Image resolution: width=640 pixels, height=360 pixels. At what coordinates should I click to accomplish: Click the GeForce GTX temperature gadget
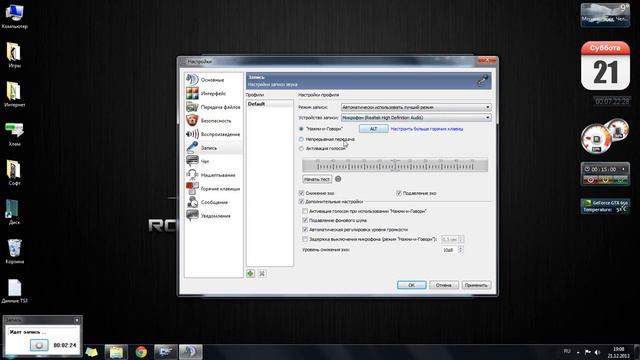[x=605, y=206]
